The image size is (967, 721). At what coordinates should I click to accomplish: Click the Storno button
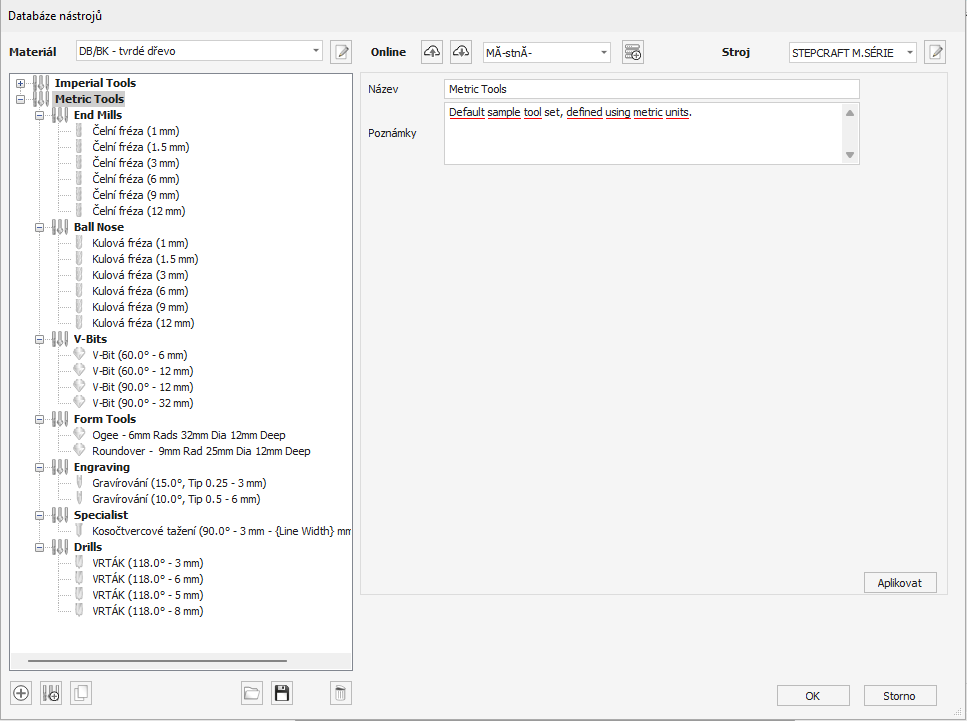tap(898, 696)
